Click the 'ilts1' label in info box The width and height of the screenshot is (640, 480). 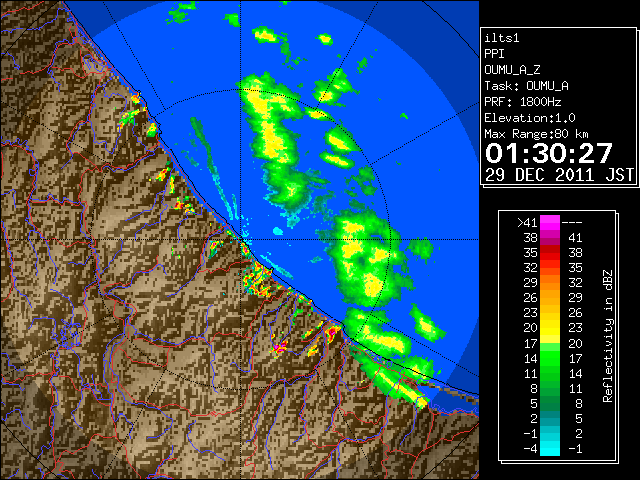[x=502, y=38]
